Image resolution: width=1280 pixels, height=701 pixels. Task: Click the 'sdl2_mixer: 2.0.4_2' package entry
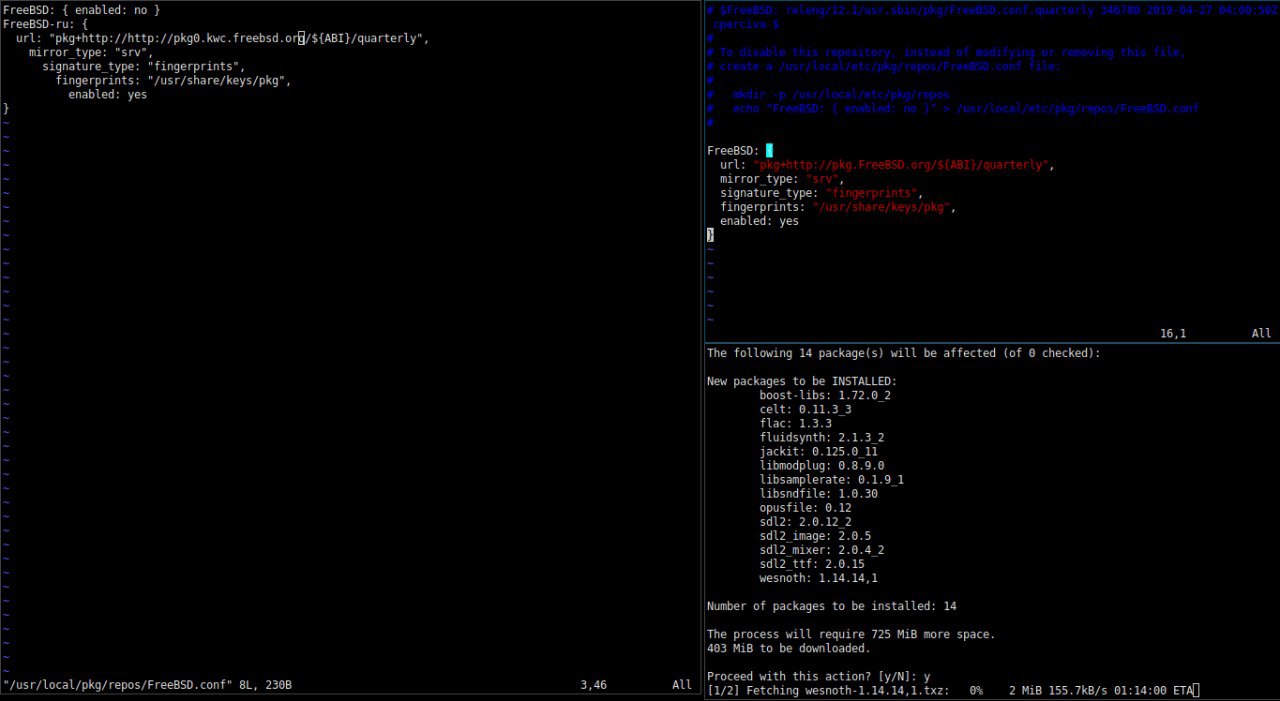822,549
